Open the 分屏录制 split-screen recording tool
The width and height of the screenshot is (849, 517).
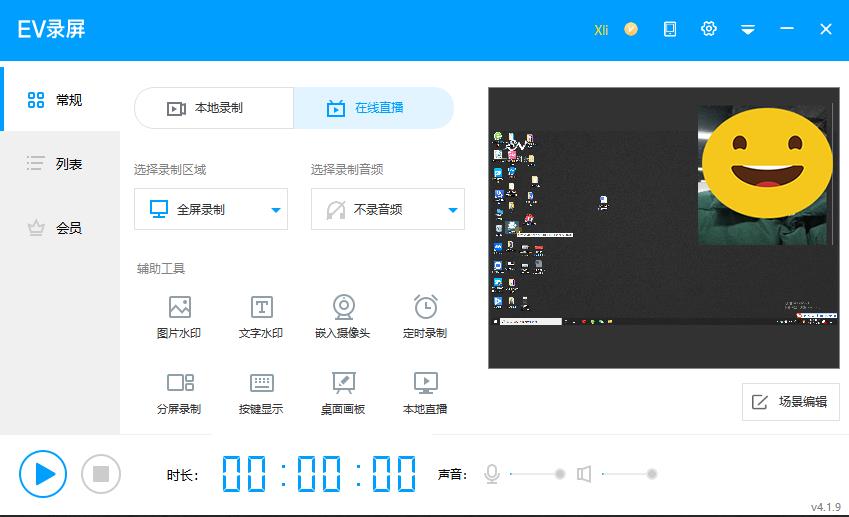point(179,394)
